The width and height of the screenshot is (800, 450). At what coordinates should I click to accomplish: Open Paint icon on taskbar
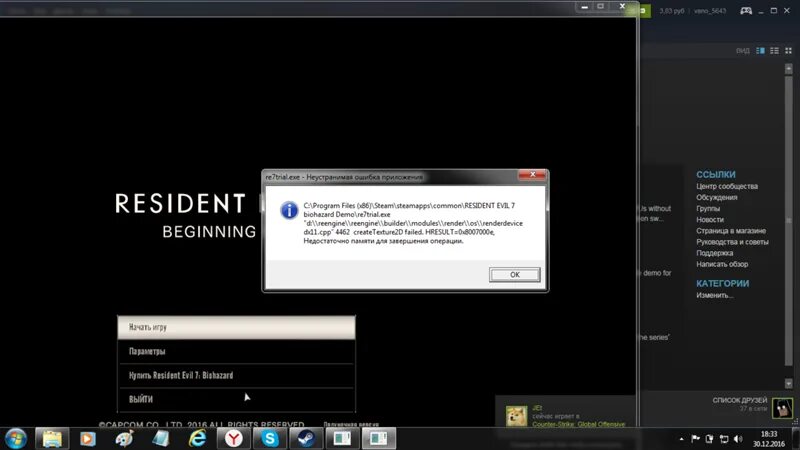coord(124,439)
